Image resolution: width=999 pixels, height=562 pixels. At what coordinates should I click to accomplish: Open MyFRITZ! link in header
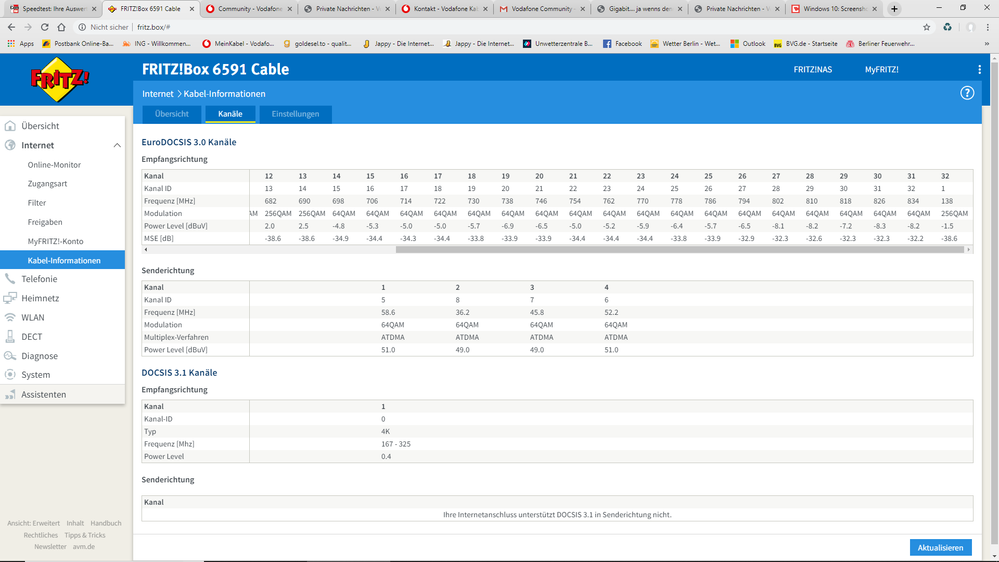[x=881, y=69]
